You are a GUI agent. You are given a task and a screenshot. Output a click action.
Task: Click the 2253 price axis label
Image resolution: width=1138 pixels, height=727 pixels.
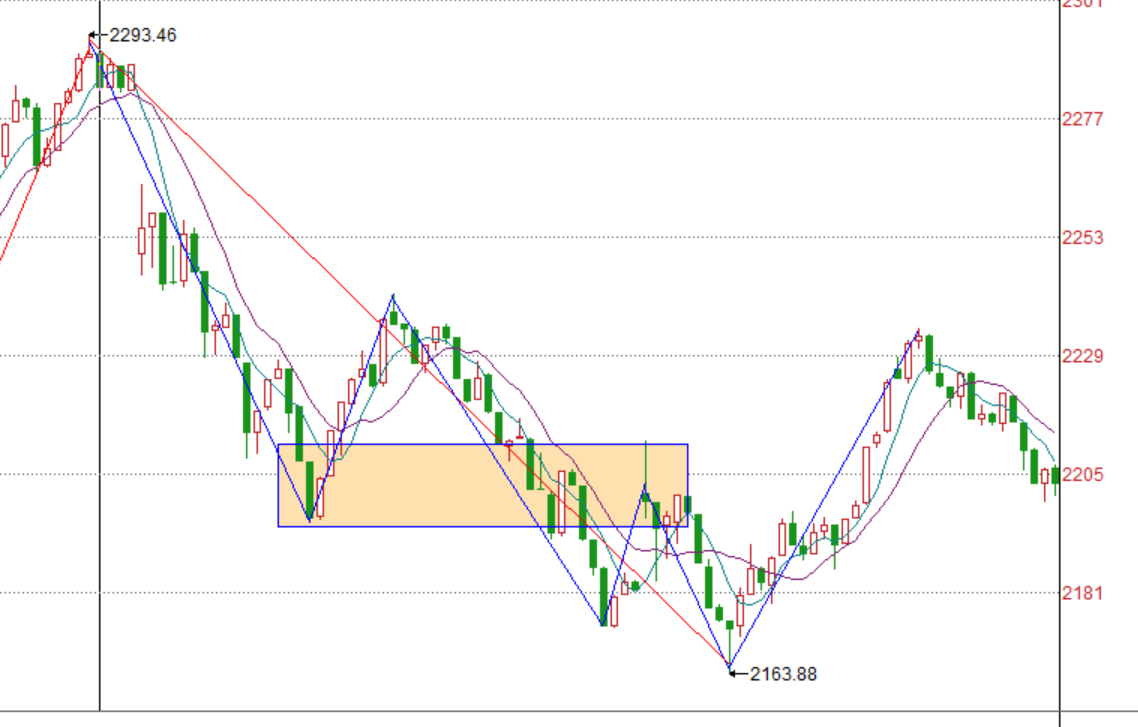1082,237
